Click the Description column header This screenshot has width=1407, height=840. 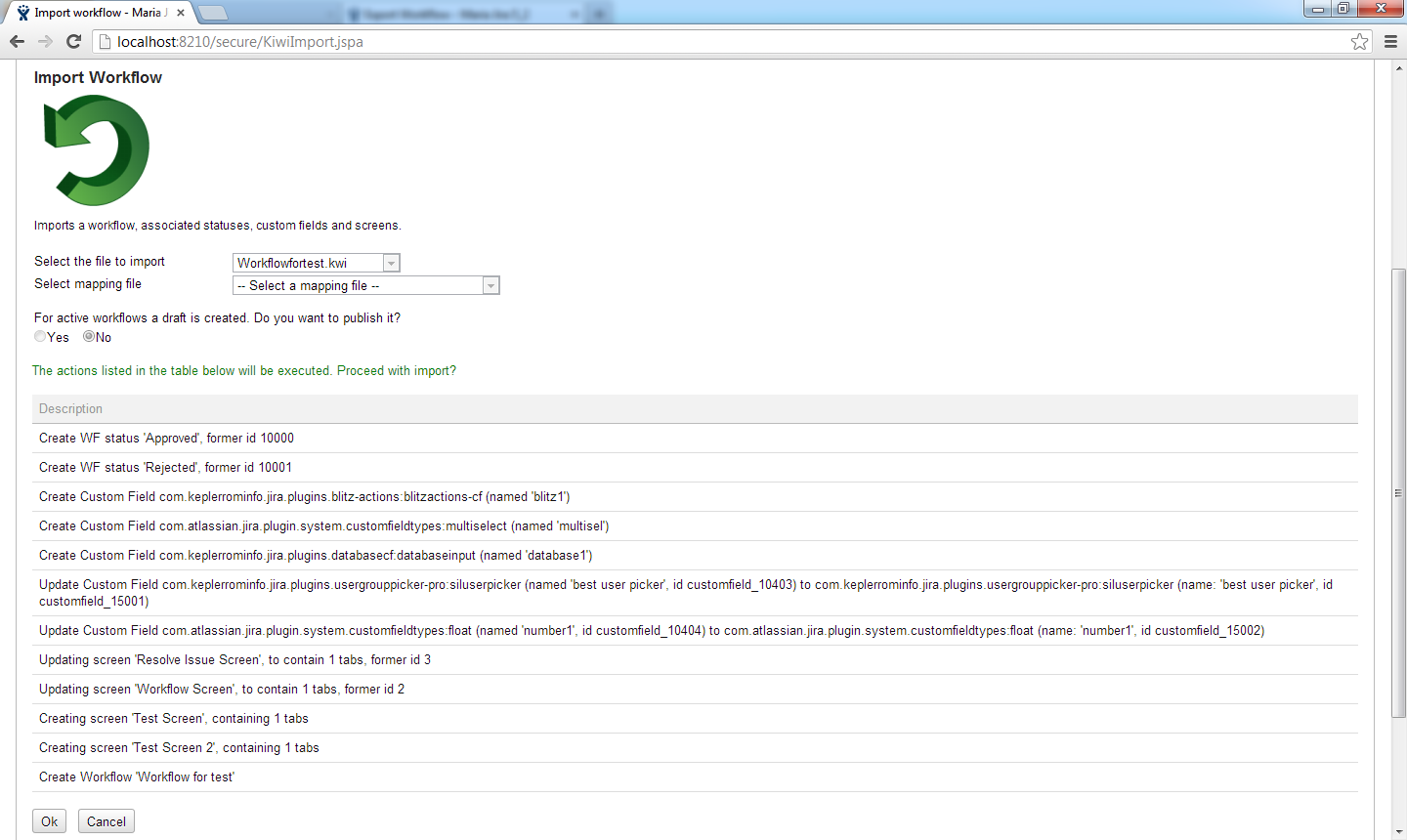(x=695, y=409)
